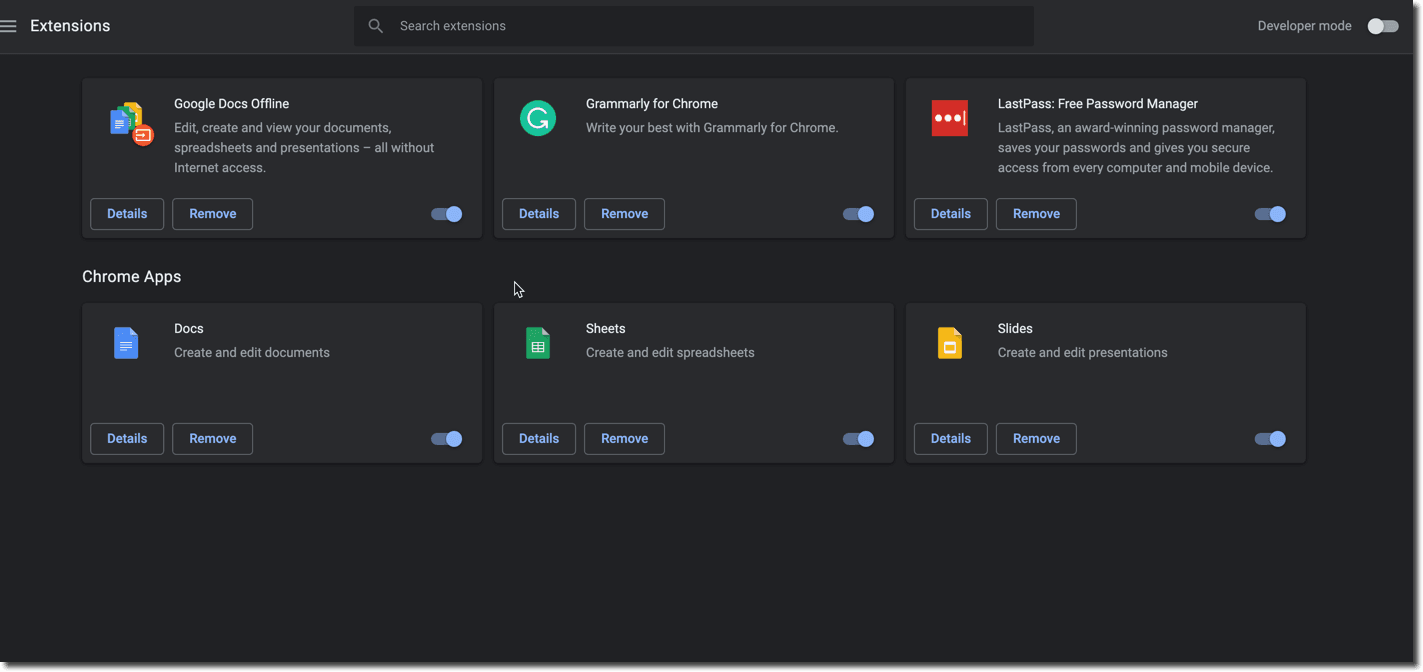Remove the Sheets app
1423x672 pixels.
pyautogui.click(x=625, y=439)
